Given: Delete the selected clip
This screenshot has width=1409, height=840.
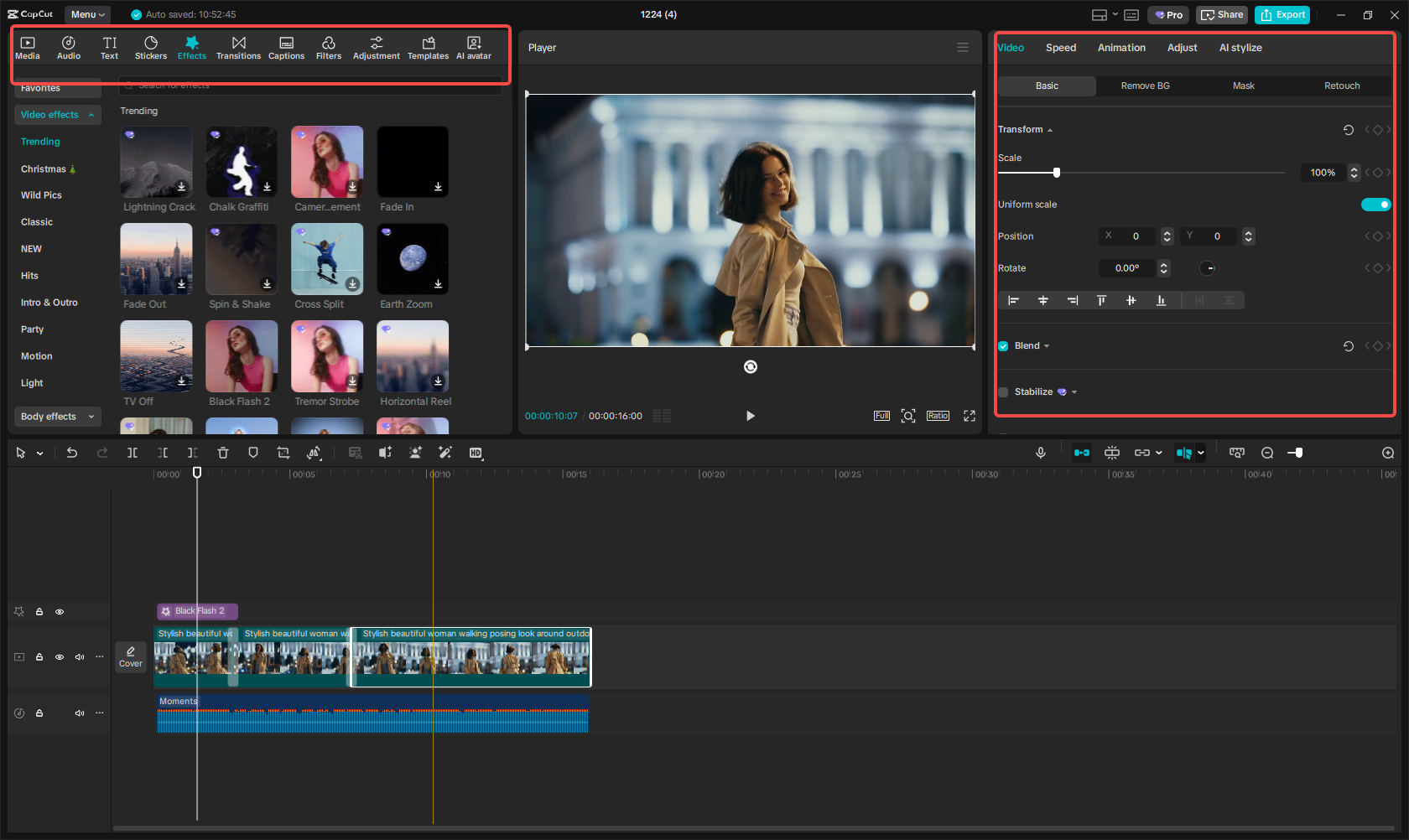Looking at the screenshot, I should [222, 453].
